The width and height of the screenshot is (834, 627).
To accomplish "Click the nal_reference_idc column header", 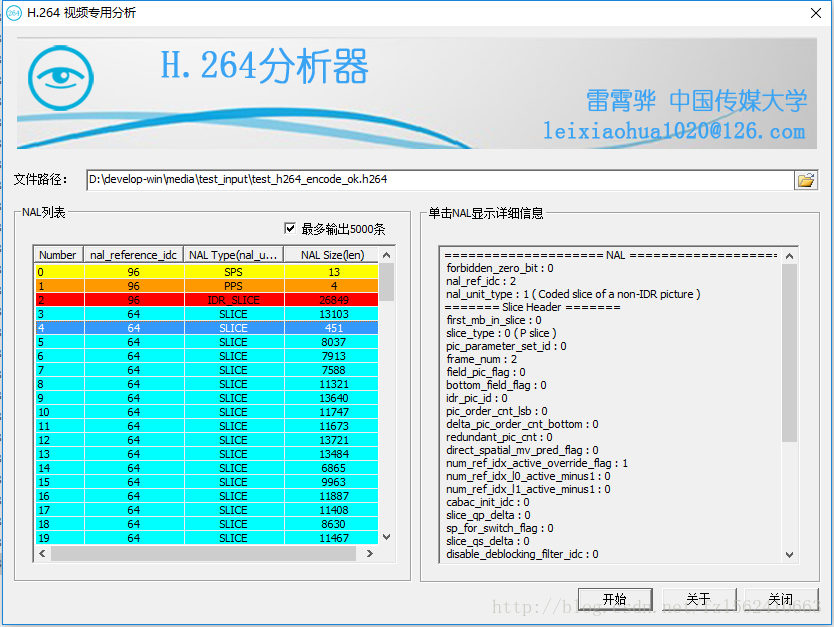I will click(134, 255).
